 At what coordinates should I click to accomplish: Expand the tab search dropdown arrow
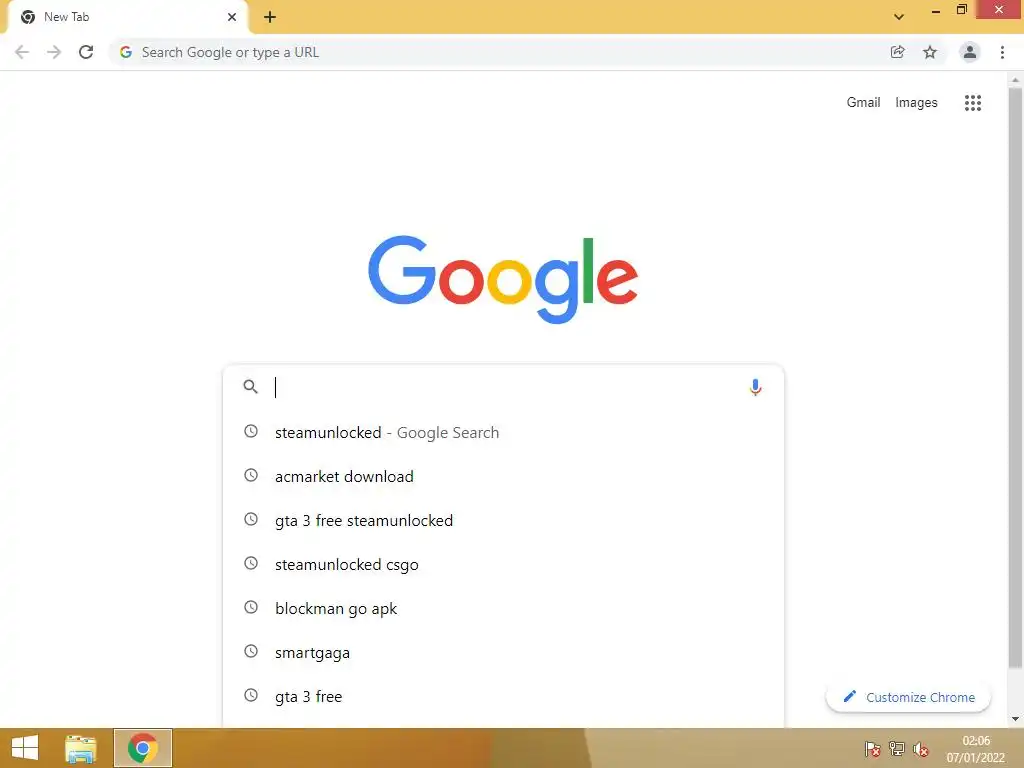tap(899, 17)
